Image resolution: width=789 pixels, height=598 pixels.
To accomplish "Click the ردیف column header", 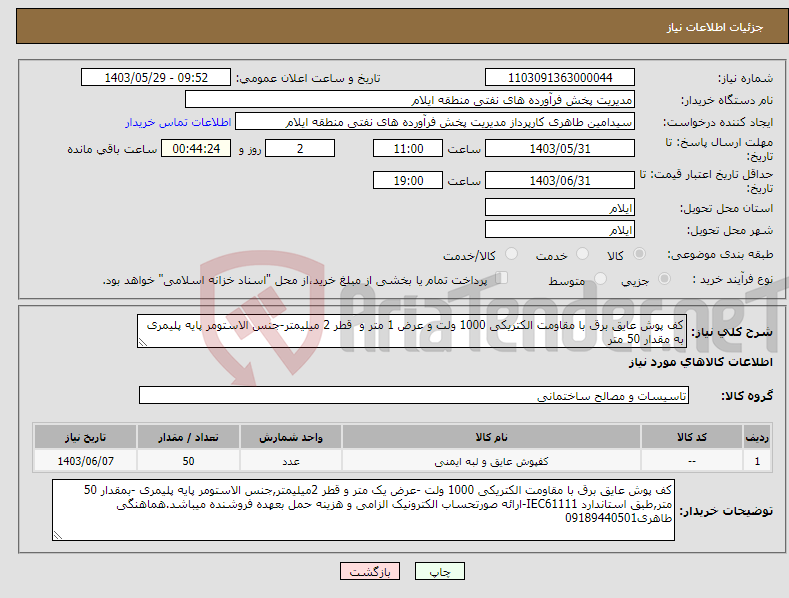I will coord(757,437).
